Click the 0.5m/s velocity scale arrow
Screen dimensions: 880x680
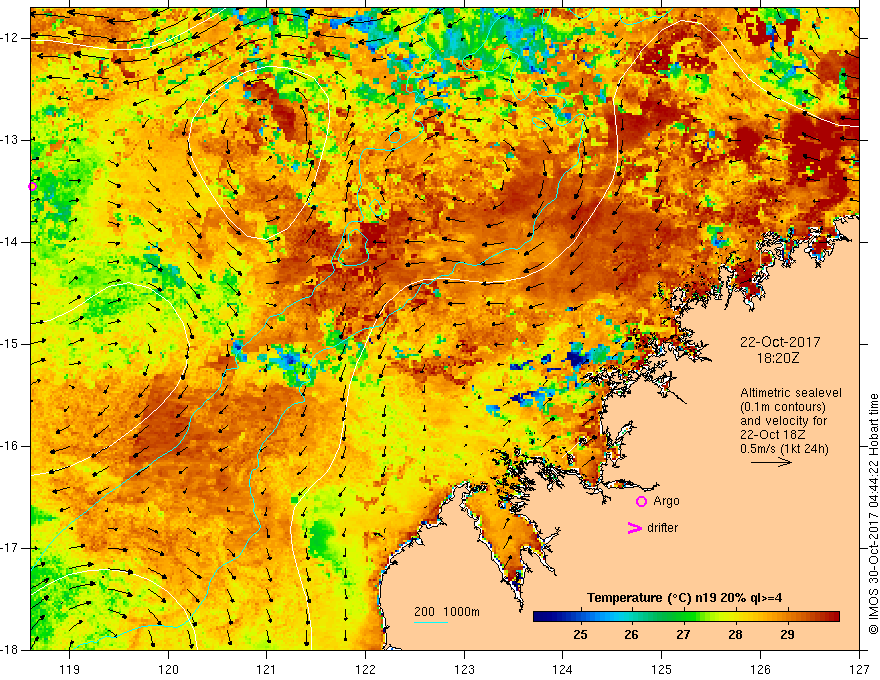(771, 462)
